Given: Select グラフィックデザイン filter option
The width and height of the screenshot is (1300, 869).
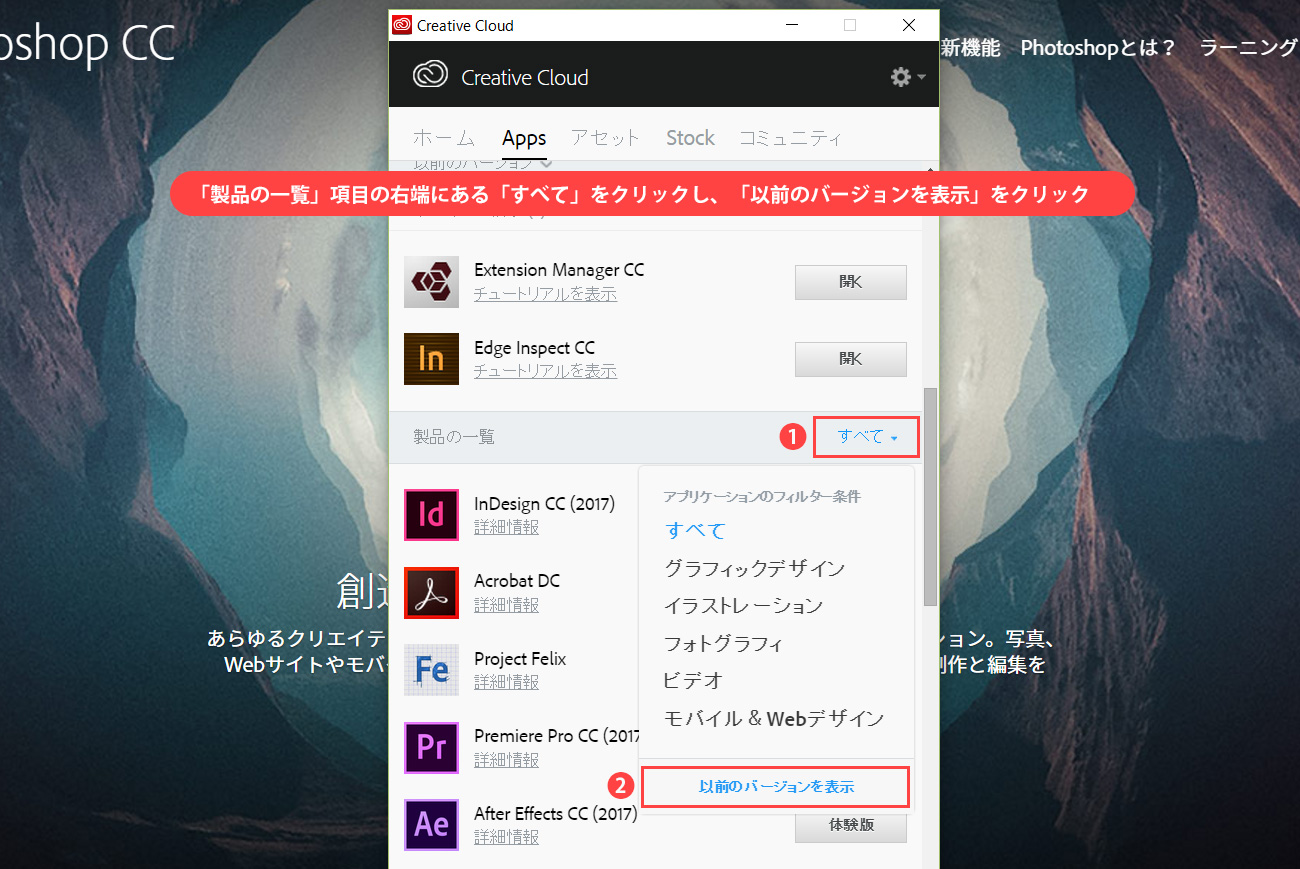Looking at the screenshot, I should (754, 568).
